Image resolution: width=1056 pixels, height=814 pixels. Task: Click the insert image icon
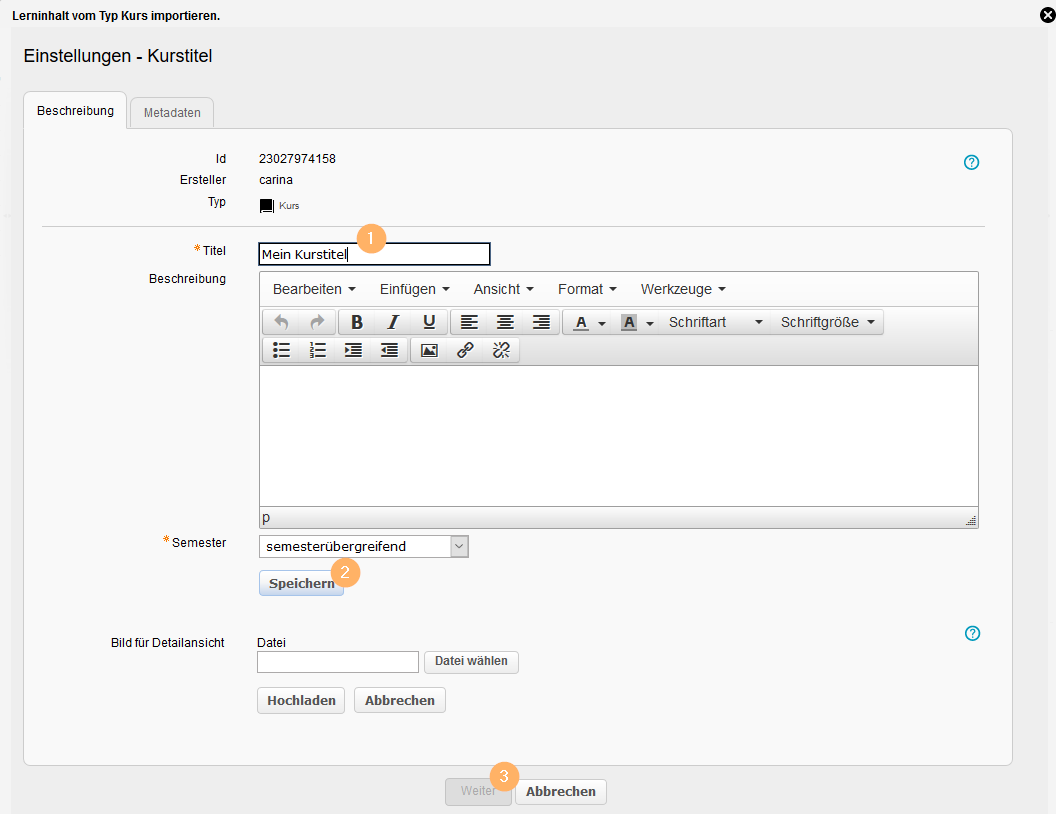[x=429, y=350]
